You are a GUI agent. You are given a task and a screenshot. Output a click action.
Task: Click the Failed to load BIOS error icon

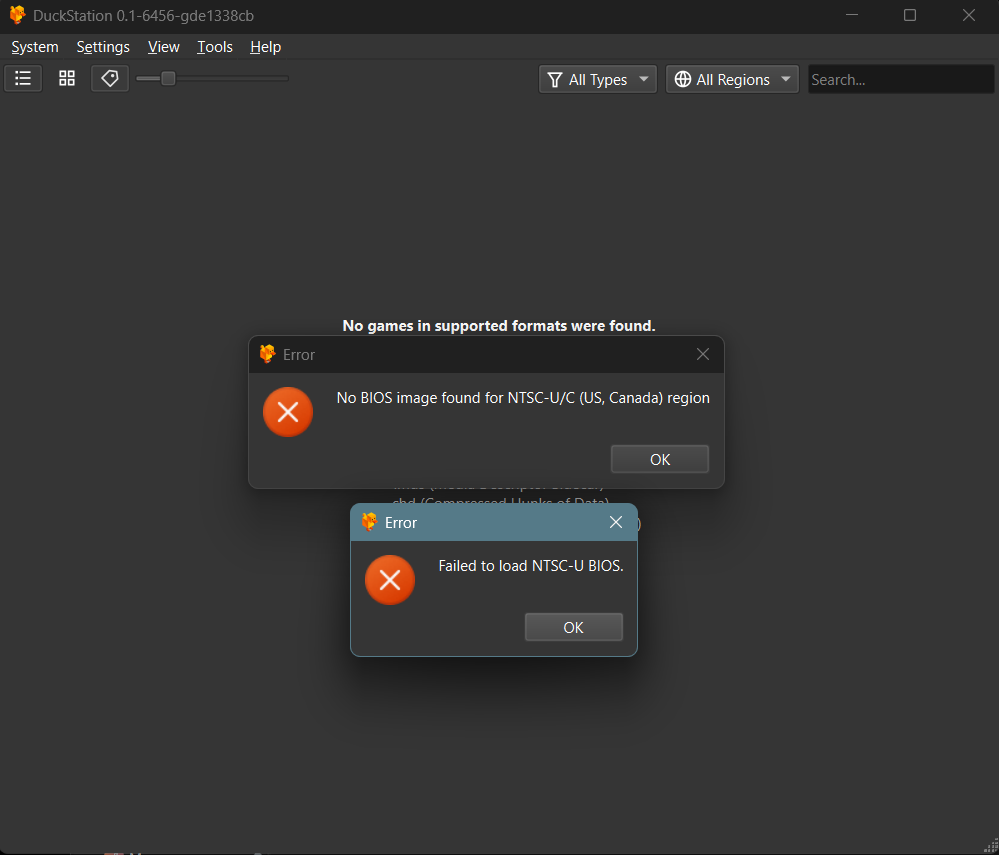390,580
